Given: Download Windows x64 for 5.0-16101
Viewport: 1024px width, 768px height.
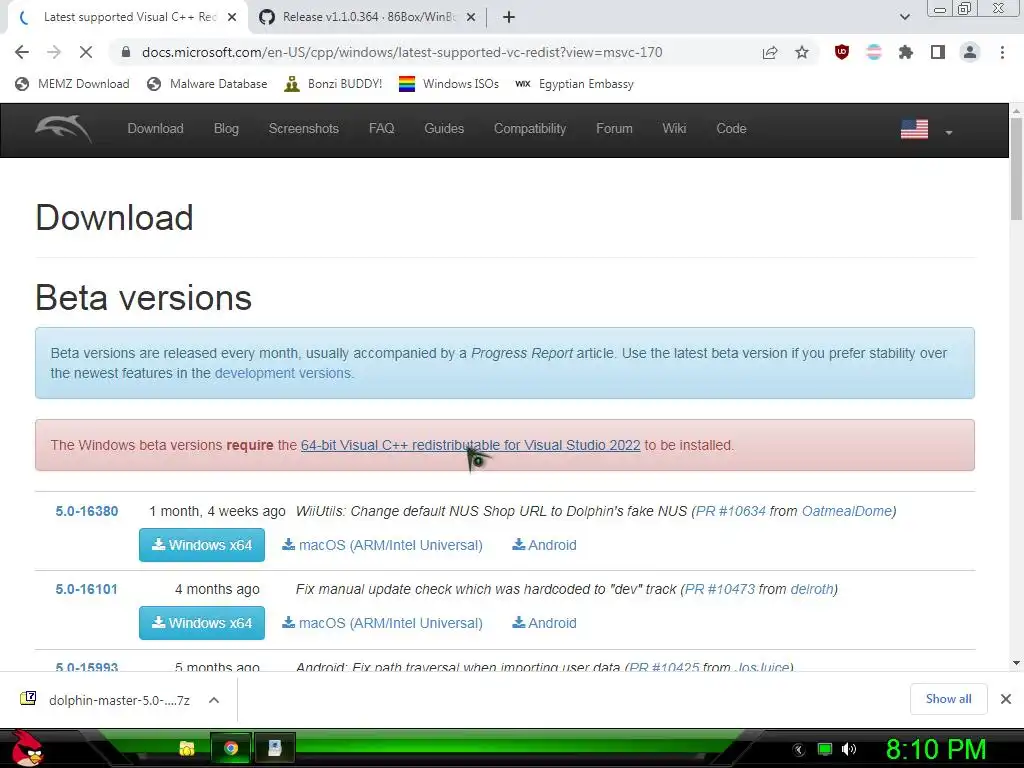Looking at the screenshot, I should [x=202, y=623].
